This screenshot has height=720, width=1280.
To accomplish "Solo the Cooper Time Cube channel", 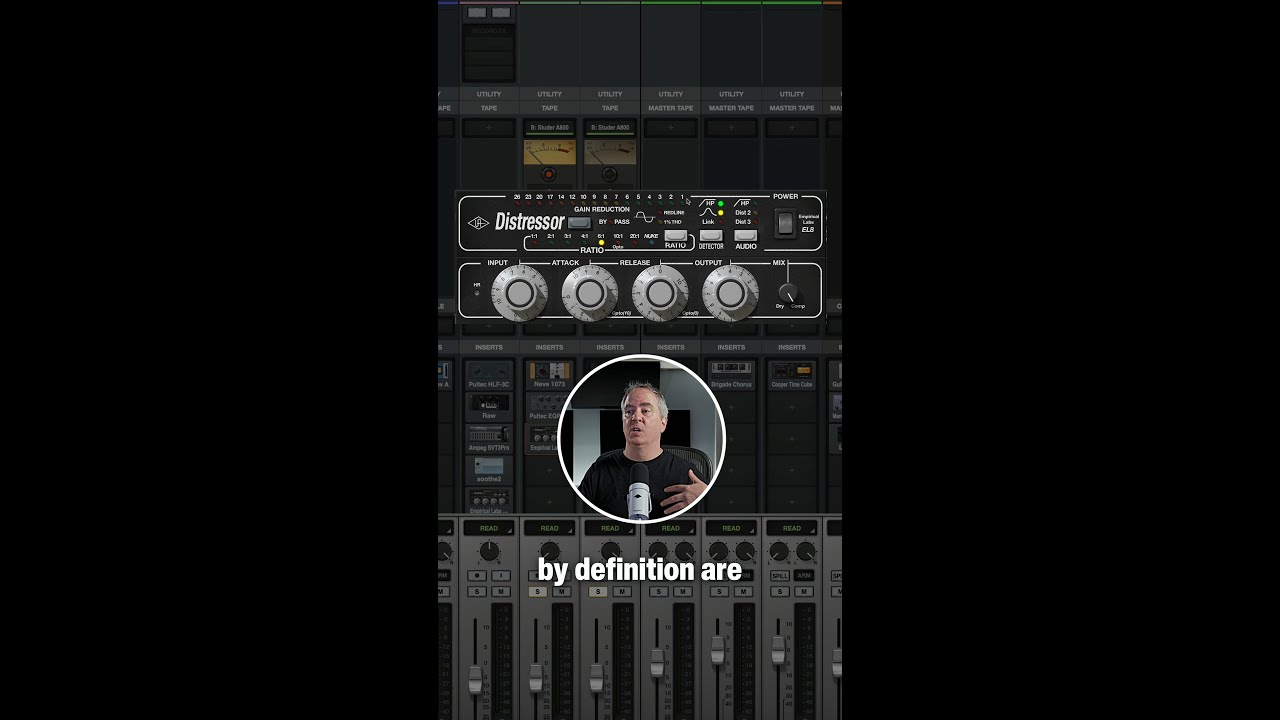I will click(x=780, y=592).
